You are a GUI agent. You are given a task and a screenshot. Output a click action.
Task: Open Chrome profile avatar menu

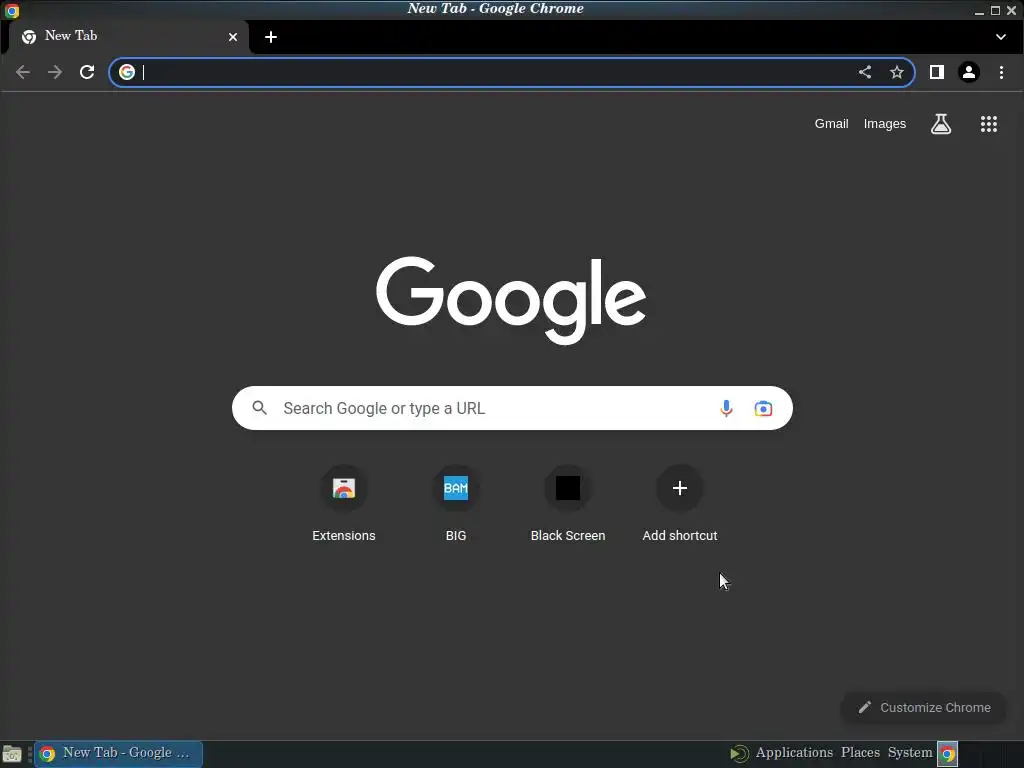coord(968,72)
